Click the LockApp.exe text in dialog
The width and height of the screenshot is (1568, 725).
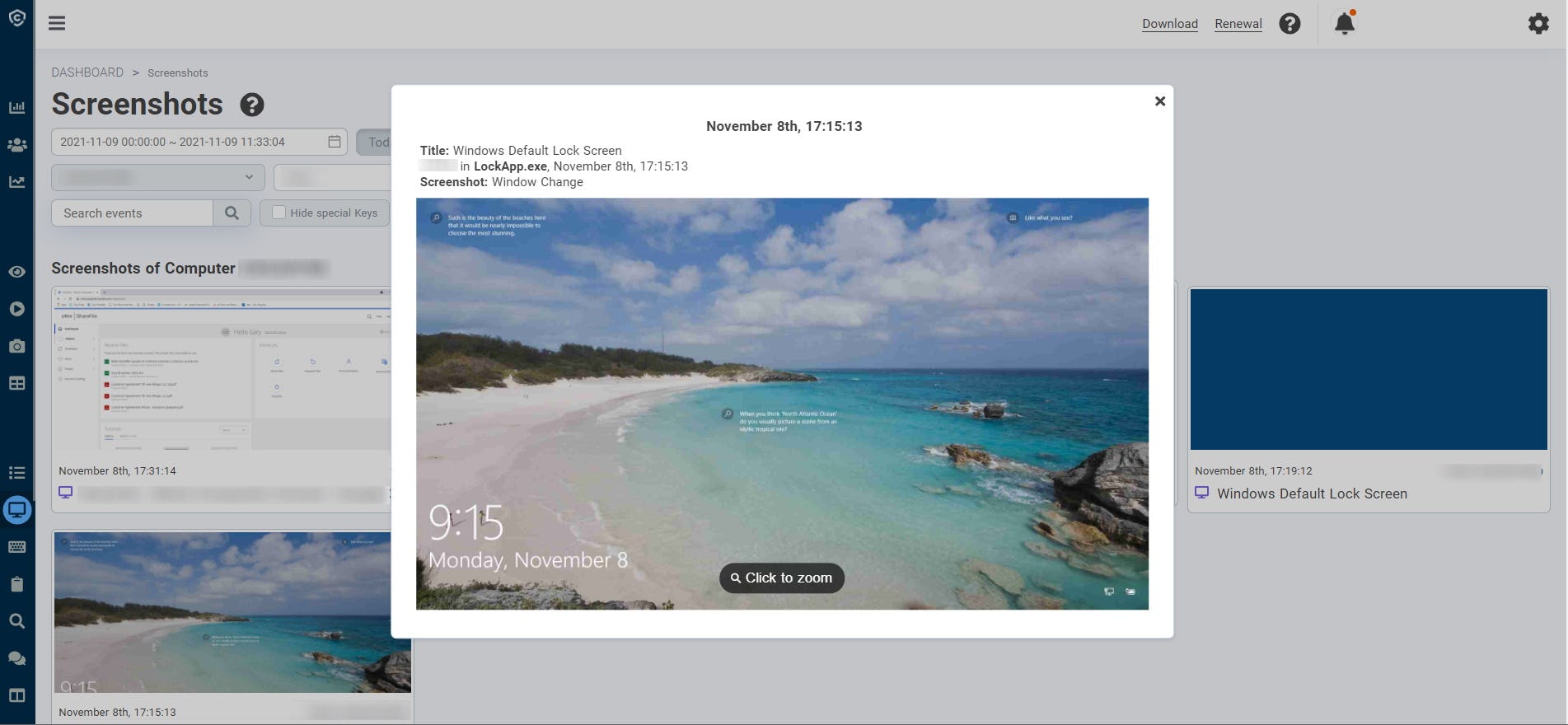click(510, 166)
